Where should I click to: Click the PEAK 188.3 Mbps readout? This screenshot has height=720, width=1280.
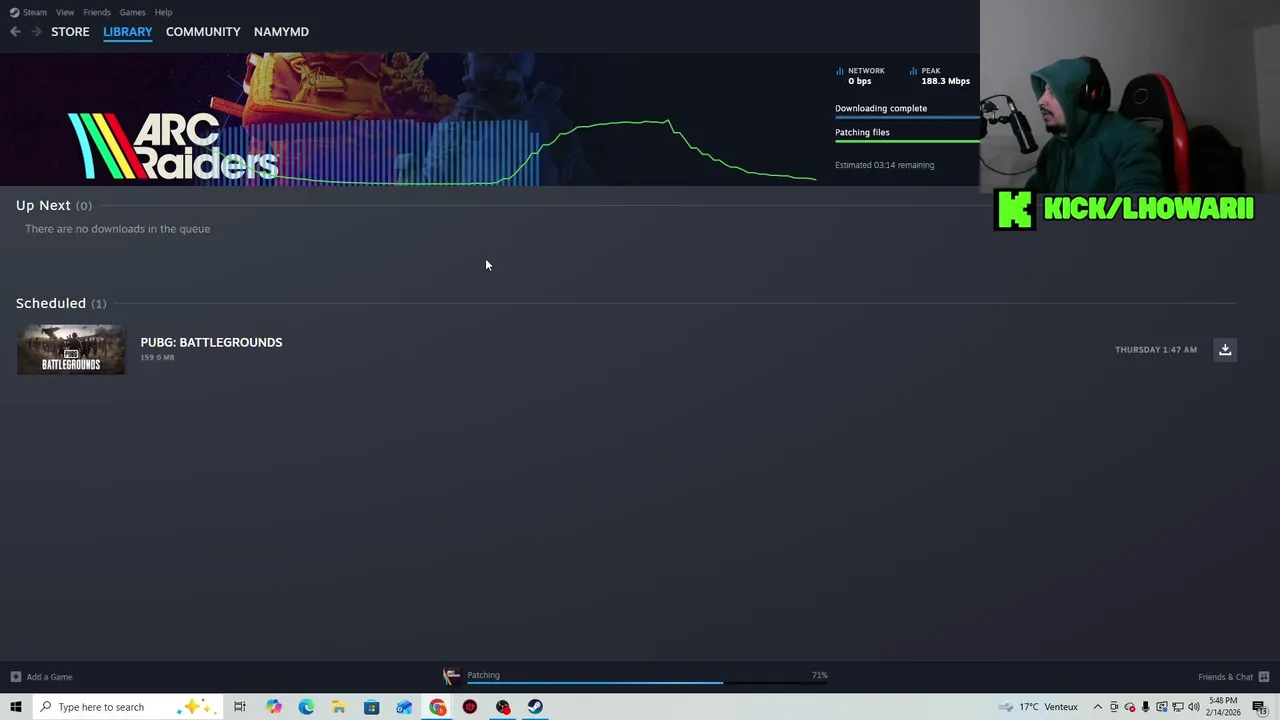[940, 76]
